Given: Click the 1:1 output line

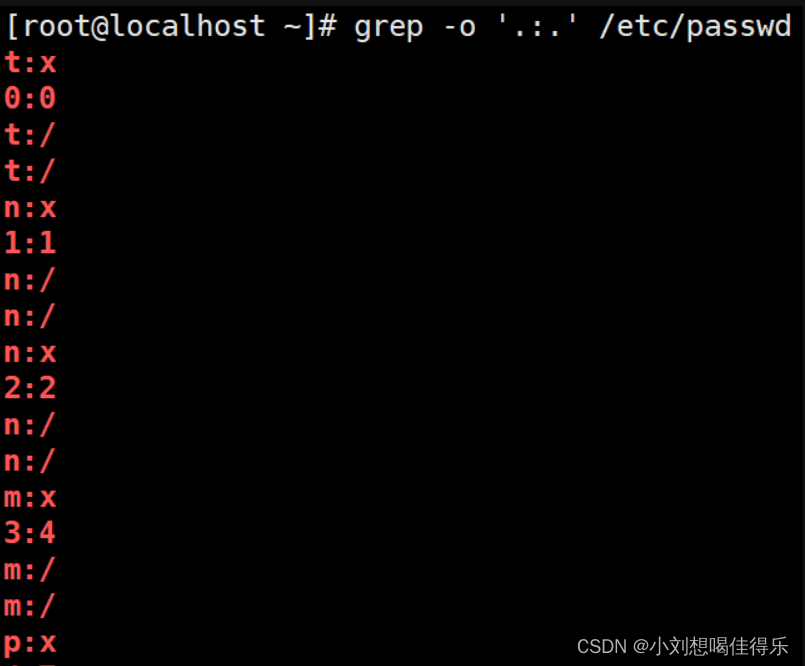Looking at the screenshot, I should (x=30, y=243).
